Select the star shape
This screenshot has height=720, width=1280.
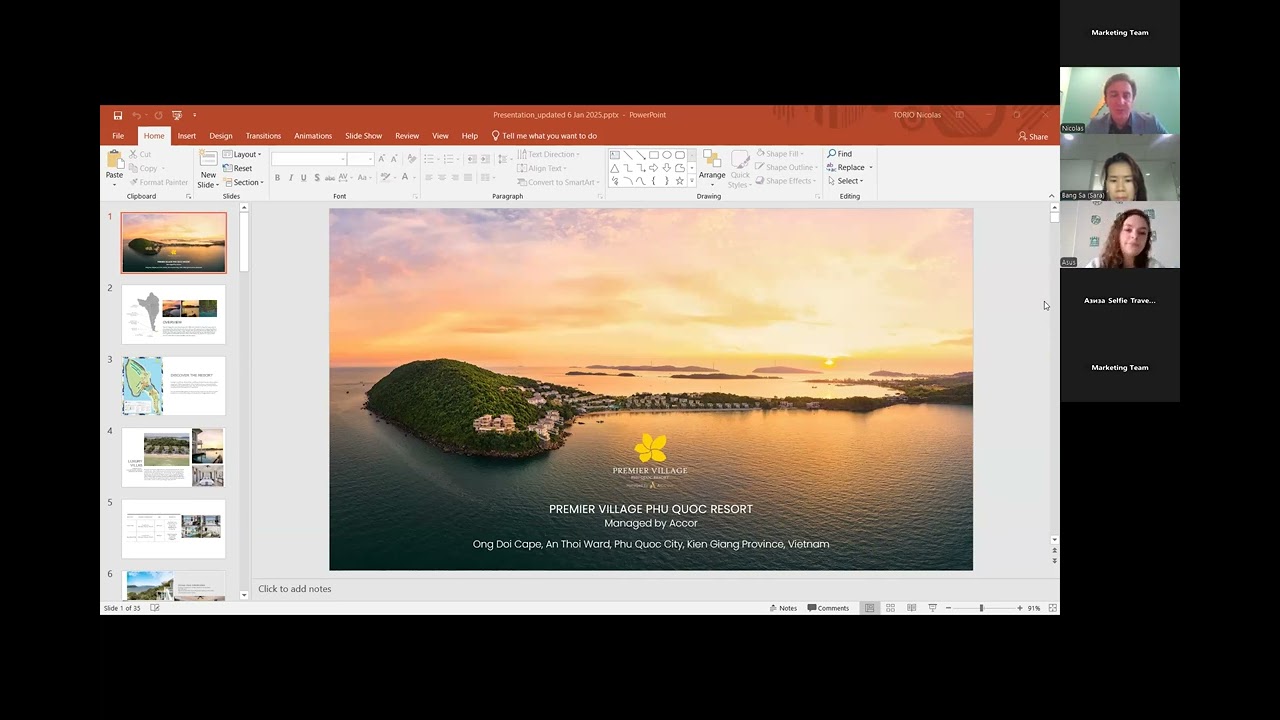pyautogui.click(x=679, y=181)
